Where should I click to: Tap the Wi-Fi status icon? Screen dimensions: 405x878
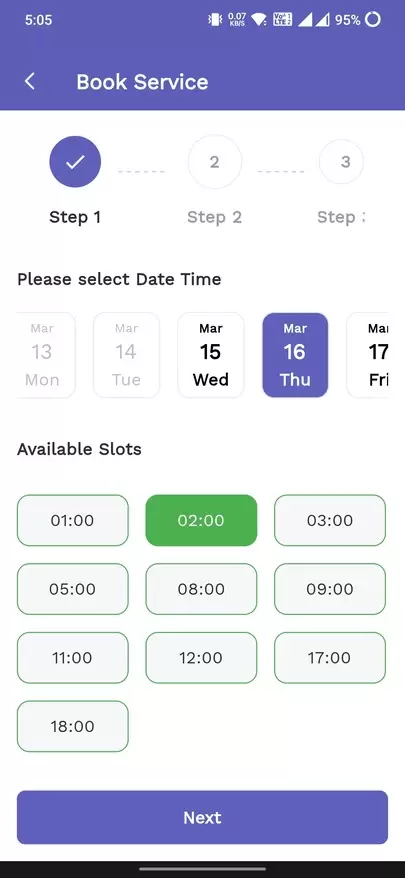point(259,20)
